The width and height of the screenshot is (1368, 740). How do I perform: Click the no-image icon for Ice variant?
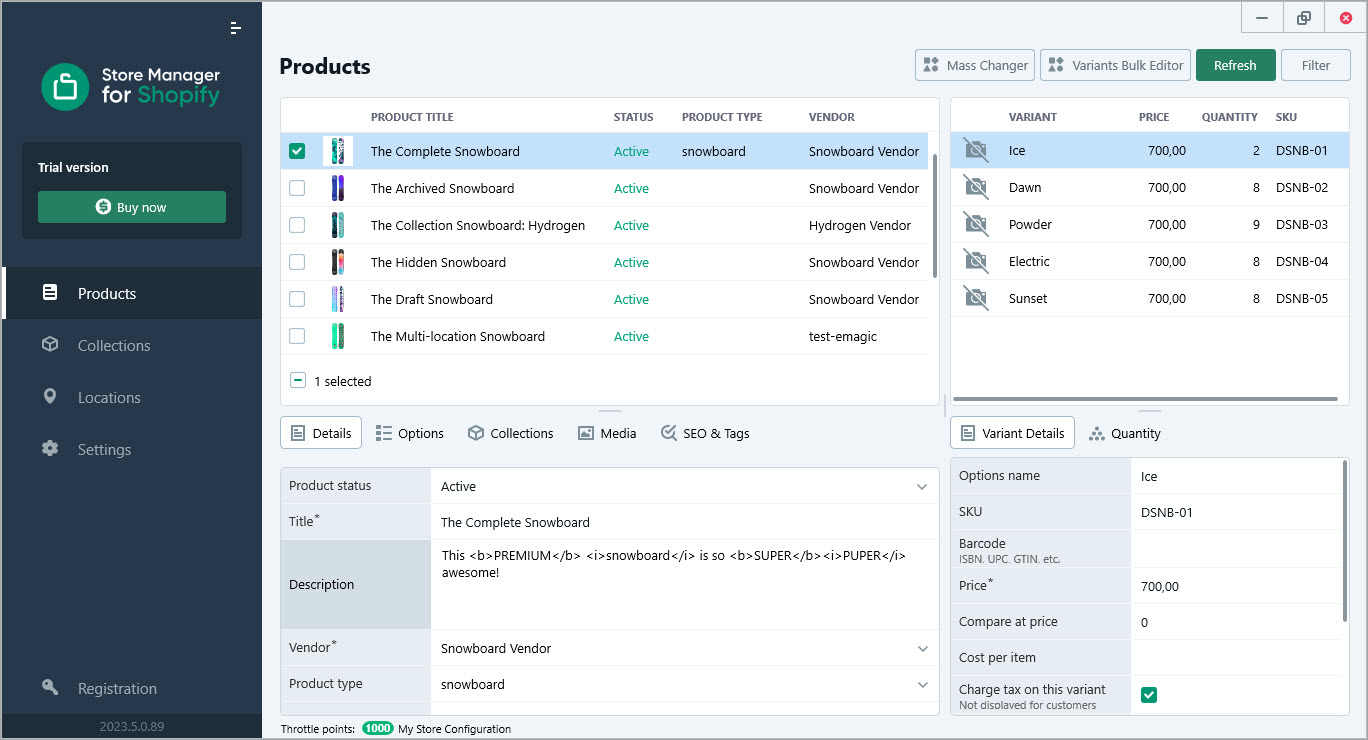(975, 151)
